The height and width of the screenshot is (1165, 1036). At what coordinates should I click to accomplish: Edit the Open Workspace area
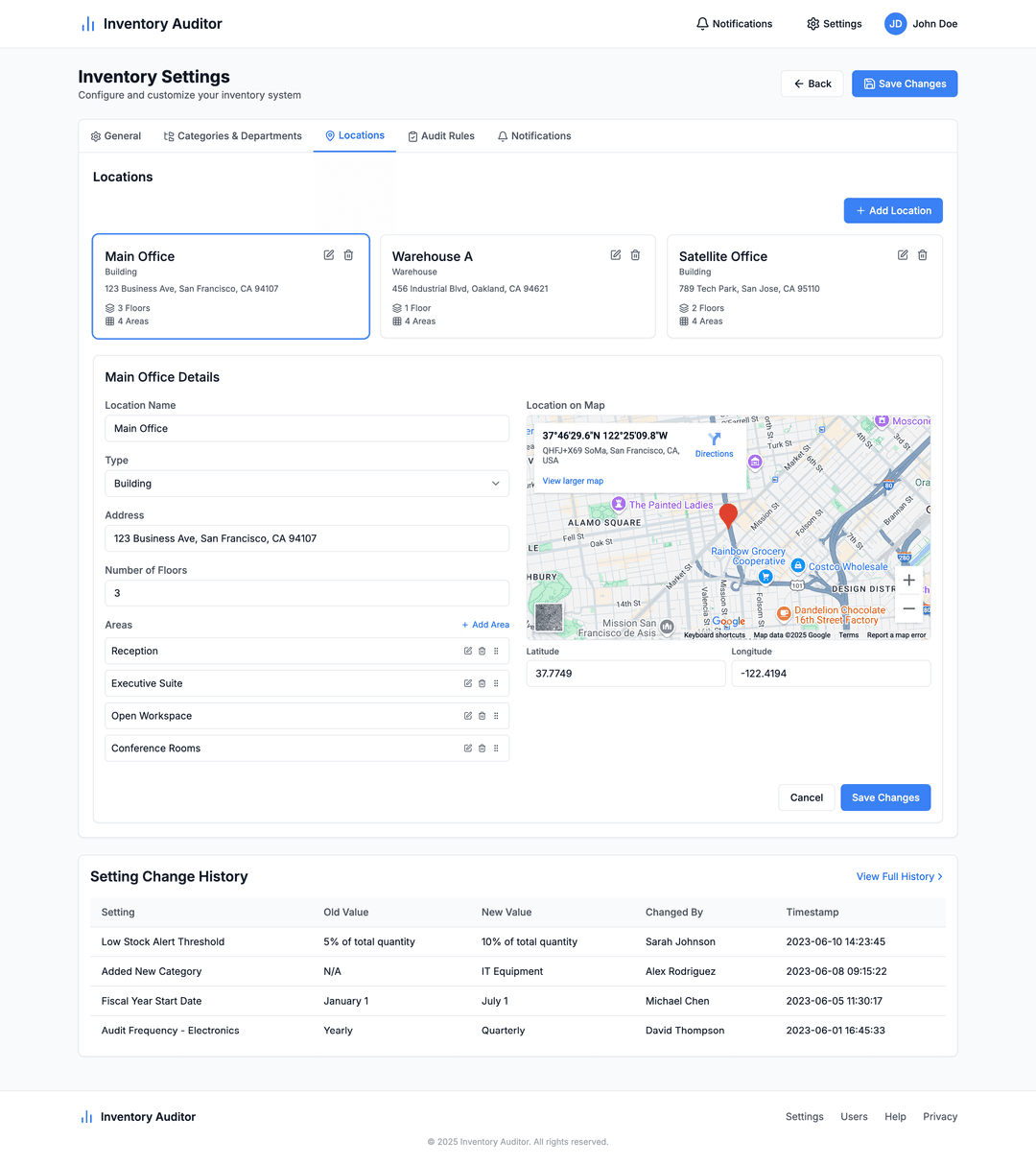(467, 715)
